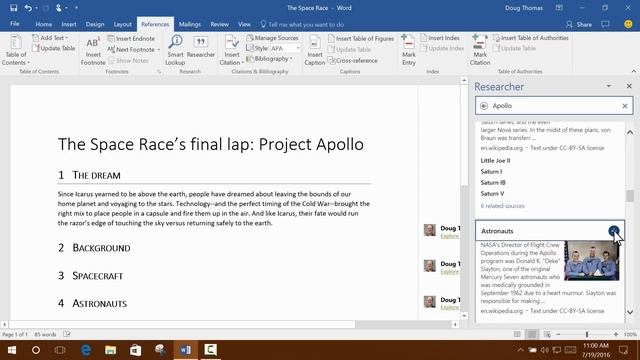This screenshot has width=640, height=360.
Task: Update Table in Table of Contents group
Action: (53, 48)
